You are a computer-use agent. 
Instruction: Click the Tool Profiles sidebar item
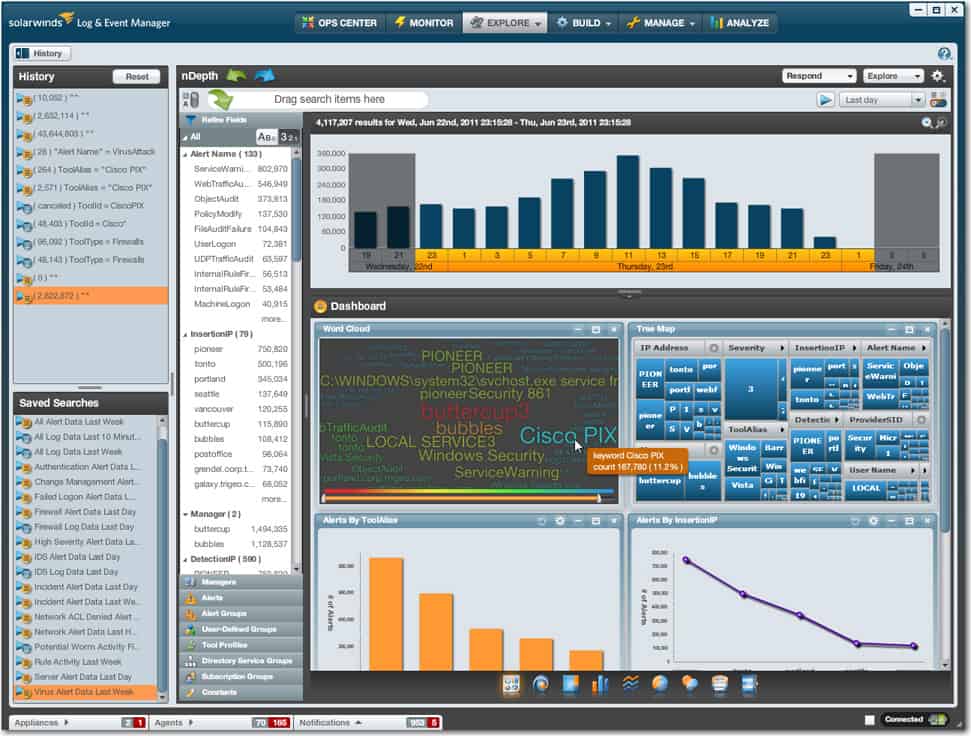218,644
